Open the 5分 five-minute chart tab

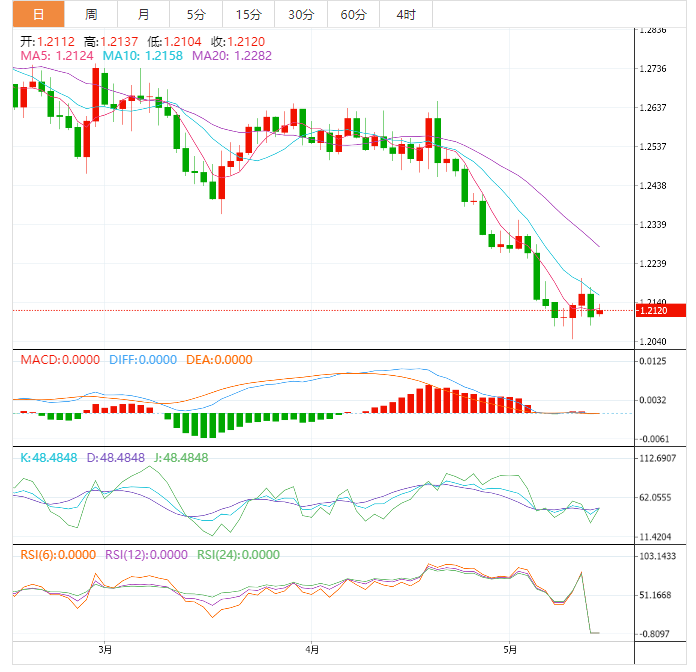(x=196, y=14)
